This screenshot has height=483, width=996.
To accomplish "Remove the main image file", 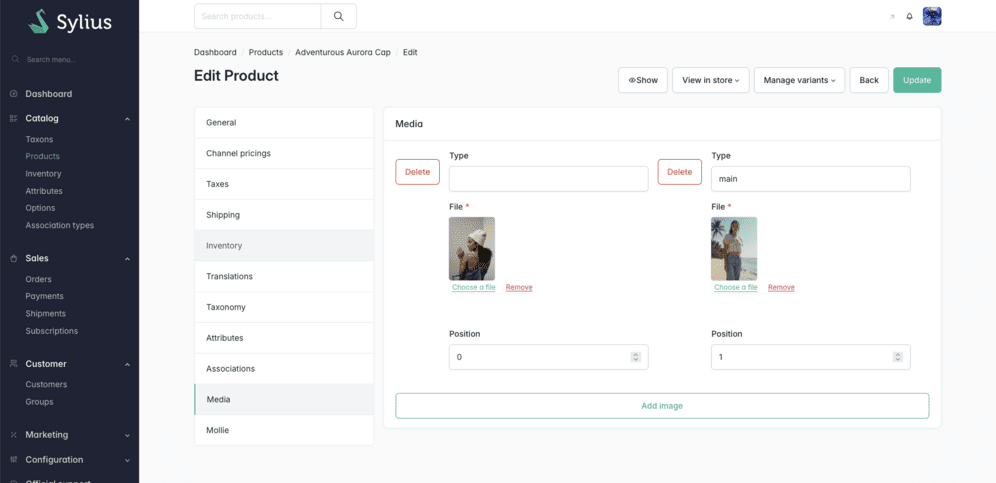I will 781,287.
